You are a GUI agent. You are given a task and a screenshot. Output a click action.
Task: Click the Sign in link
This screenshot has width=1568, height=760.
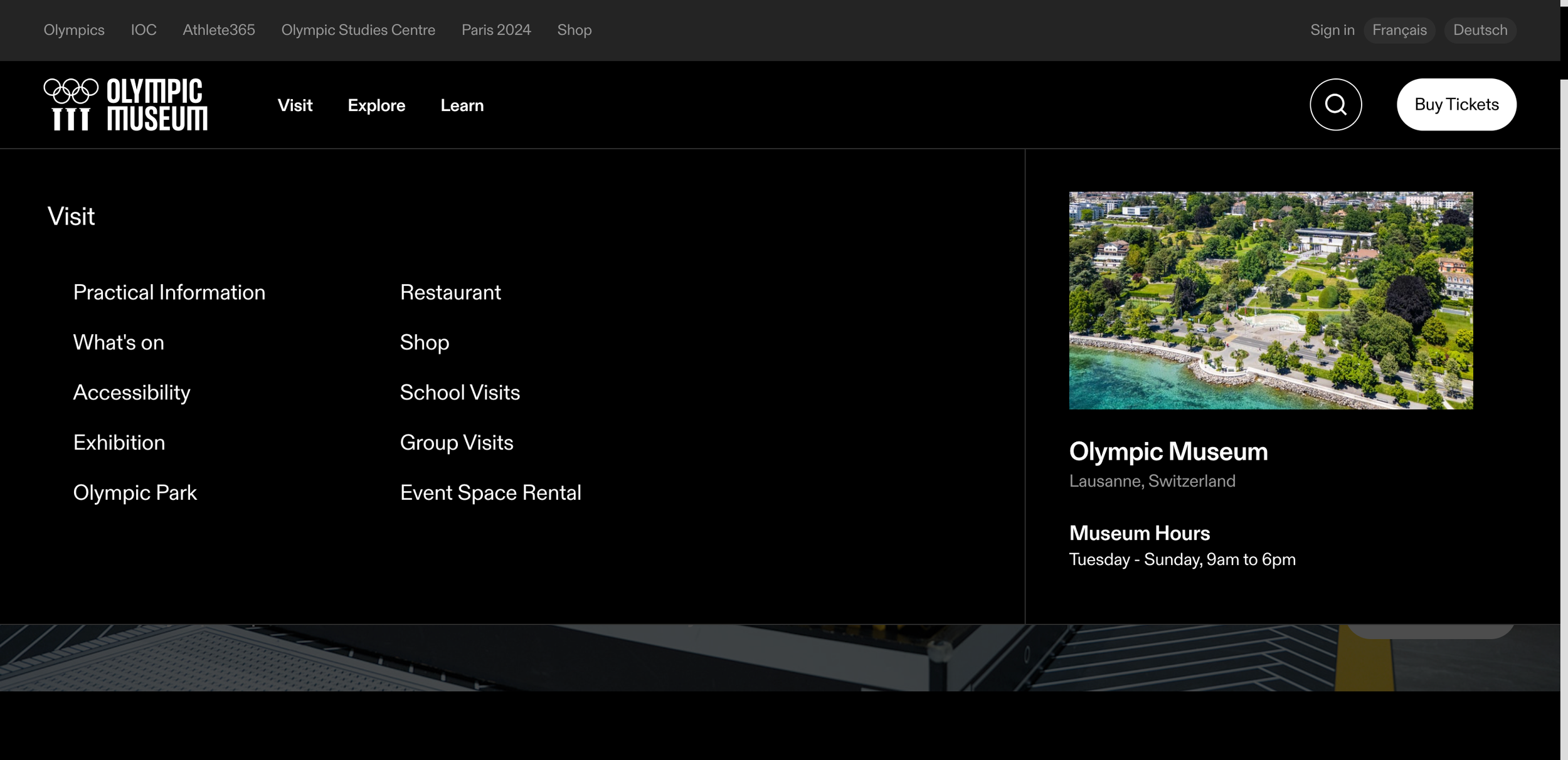tap(1332, 30)
